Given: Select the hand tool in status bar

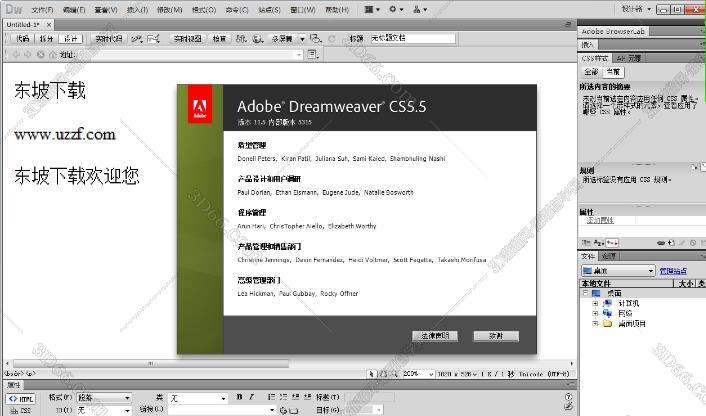Looking at the screenshot, I should coord(383,374).
